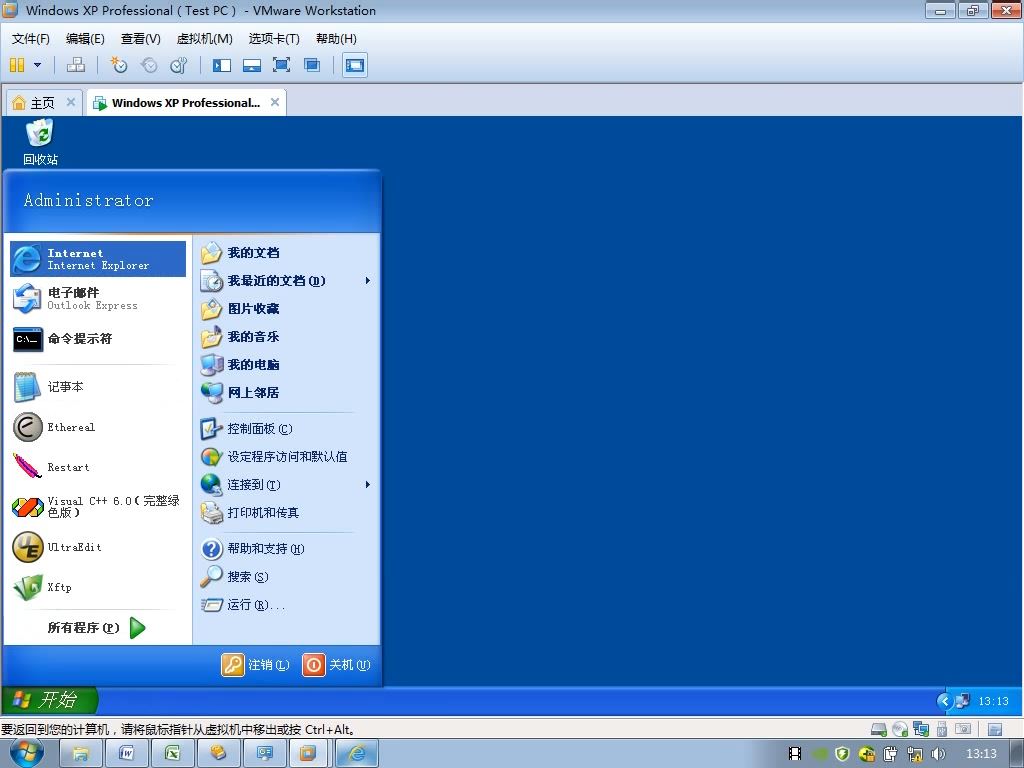
Task: Open 网上邻居 network places
Action: click(287, 392)
